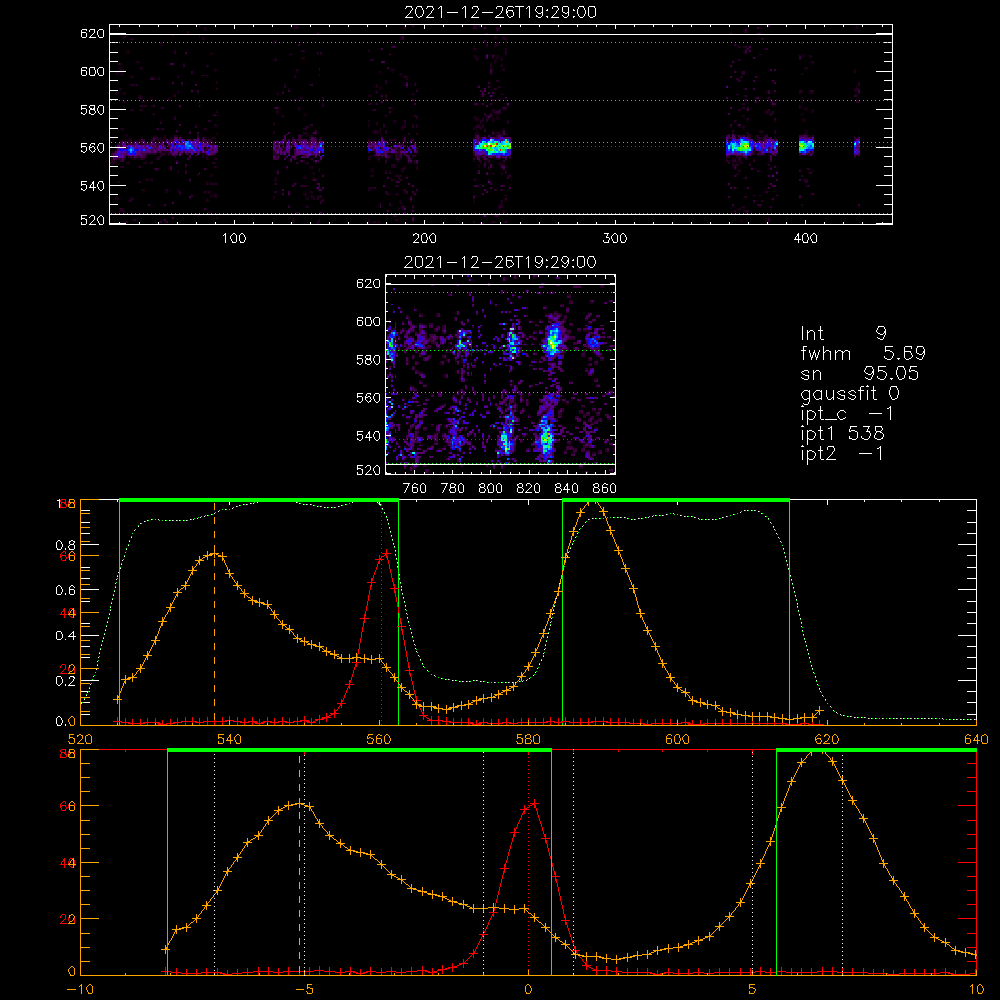Click y-axis label 600 on top spectrogram
Viewport: 1000px width, 1000px height.
coord(92,71)
